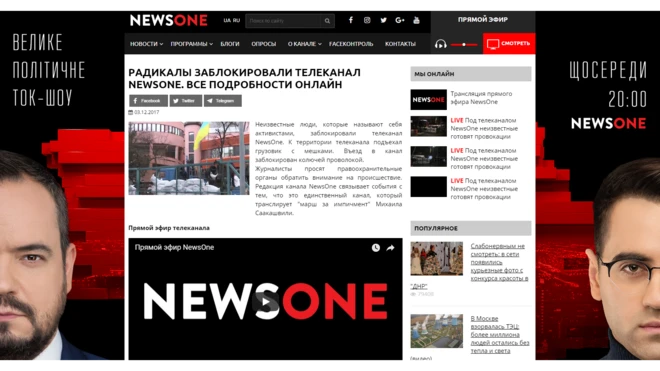Open the Контакты menu item
The width and height of the screenshot is (660, 371).
tap(400, 44)
